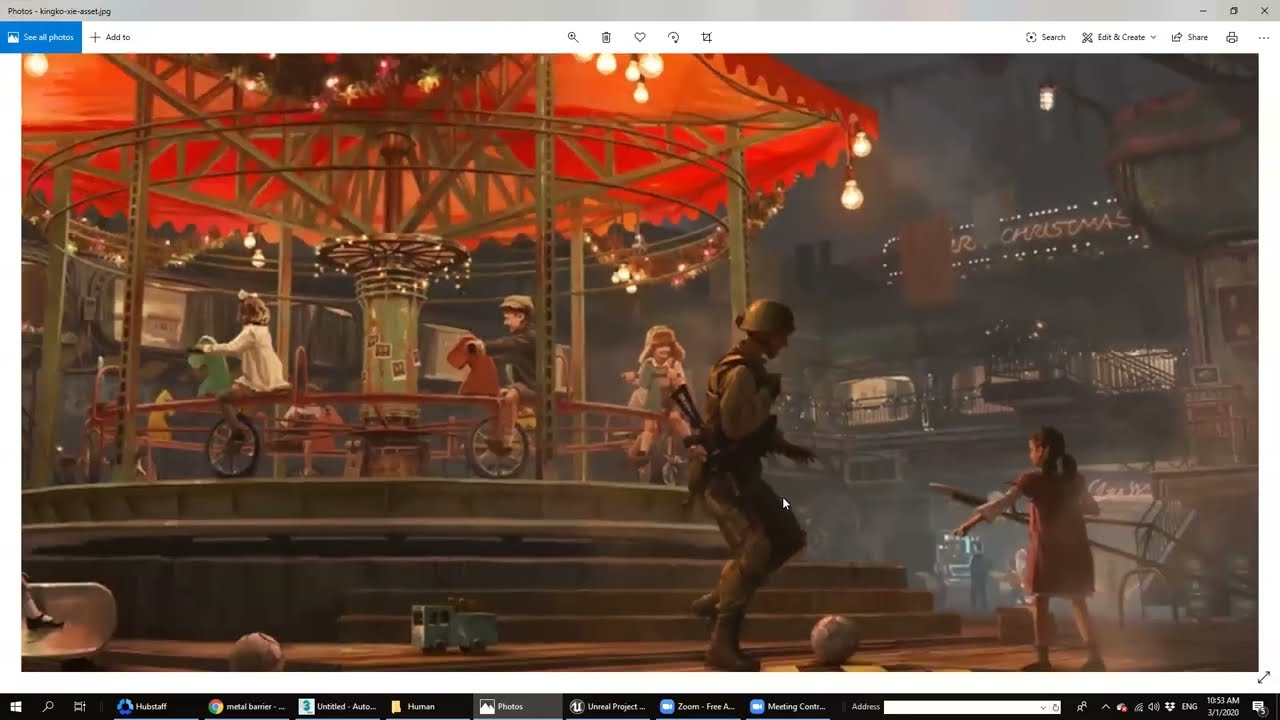
Task: Click See all photos
Action: 41,37
